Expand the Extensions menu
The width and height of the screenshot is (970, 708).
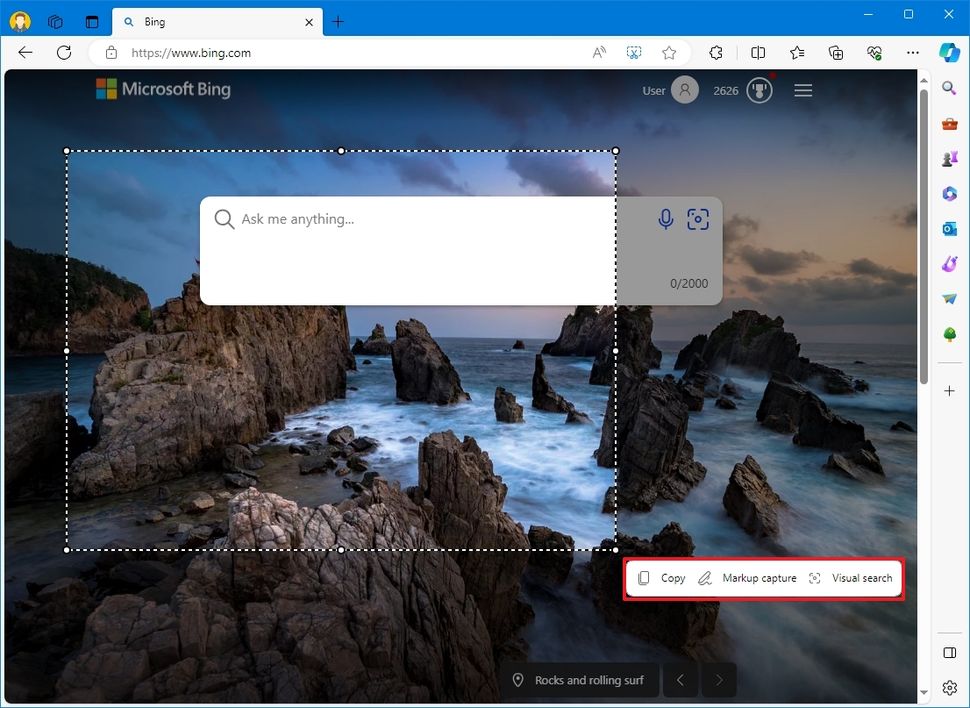click(715, 52)
